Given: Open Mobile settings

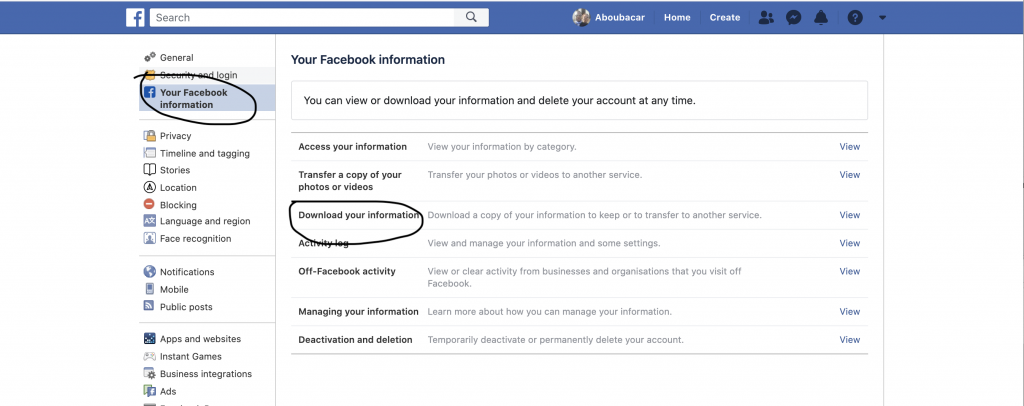Looking at the screenshot, I should point(174,289).
